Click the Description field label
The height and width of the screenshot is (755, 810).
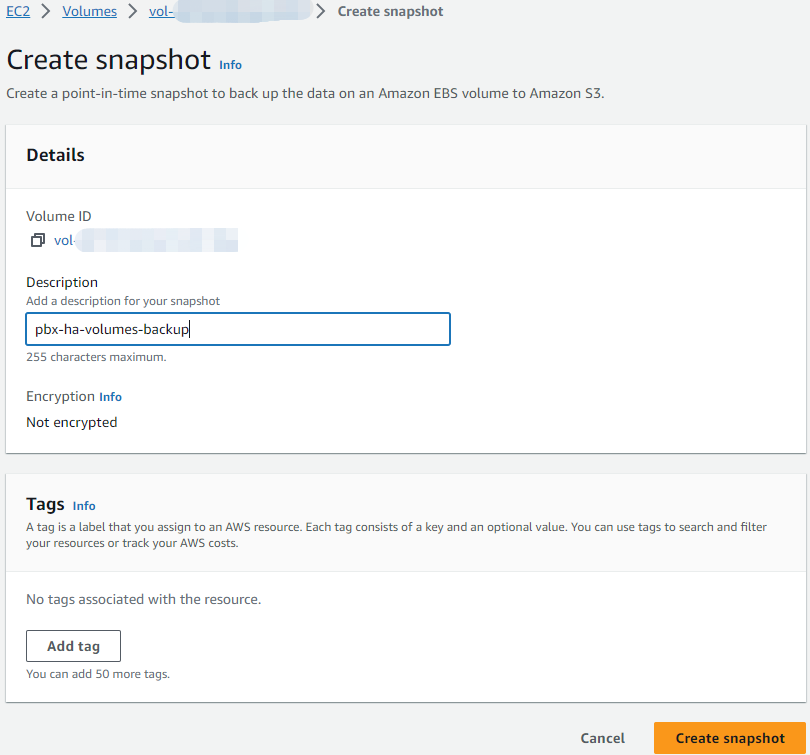click(x=62, y=282)
